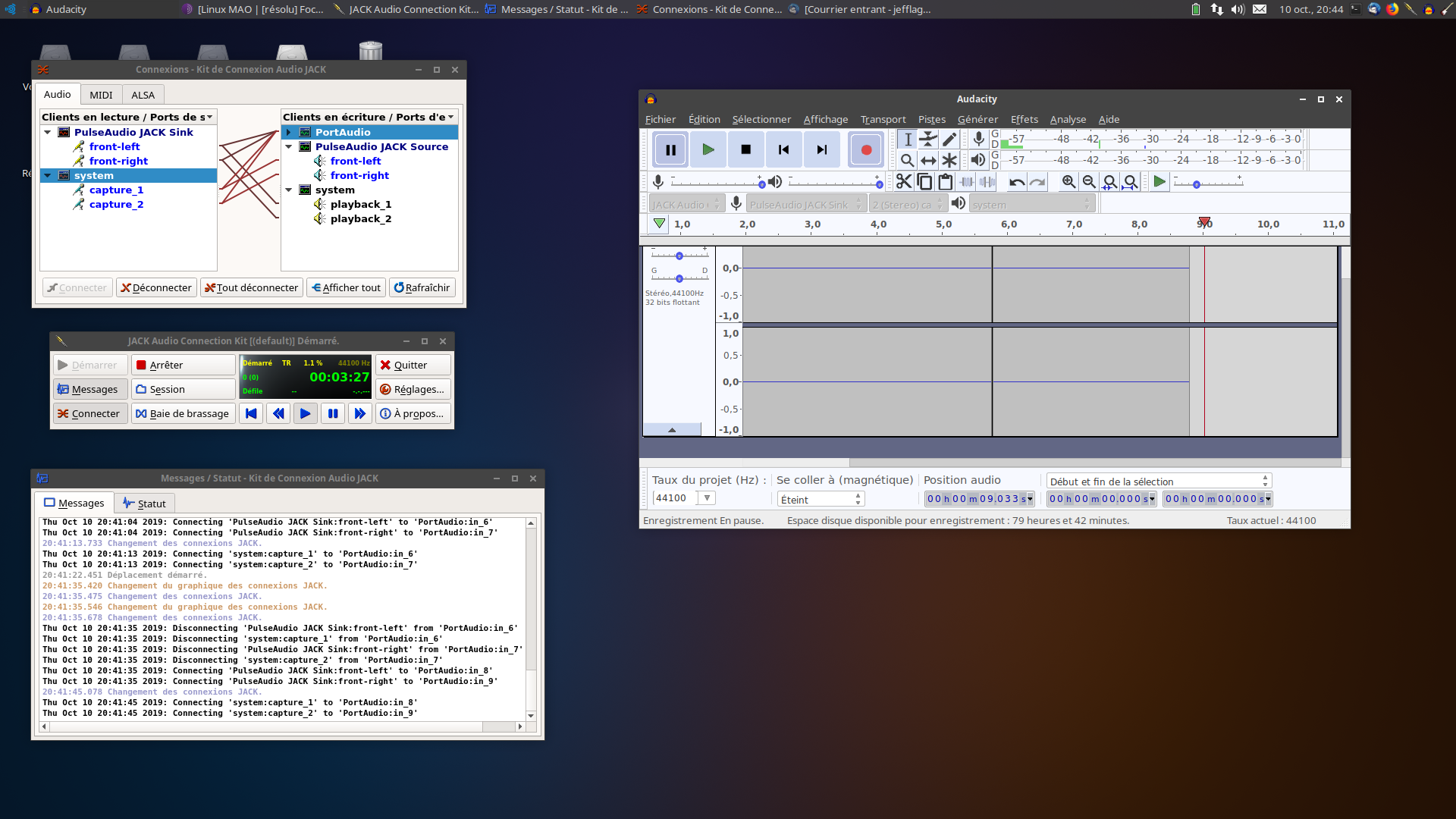
Task: Click the Zoom In magnifier icon
Action: tap(1068, 182)
